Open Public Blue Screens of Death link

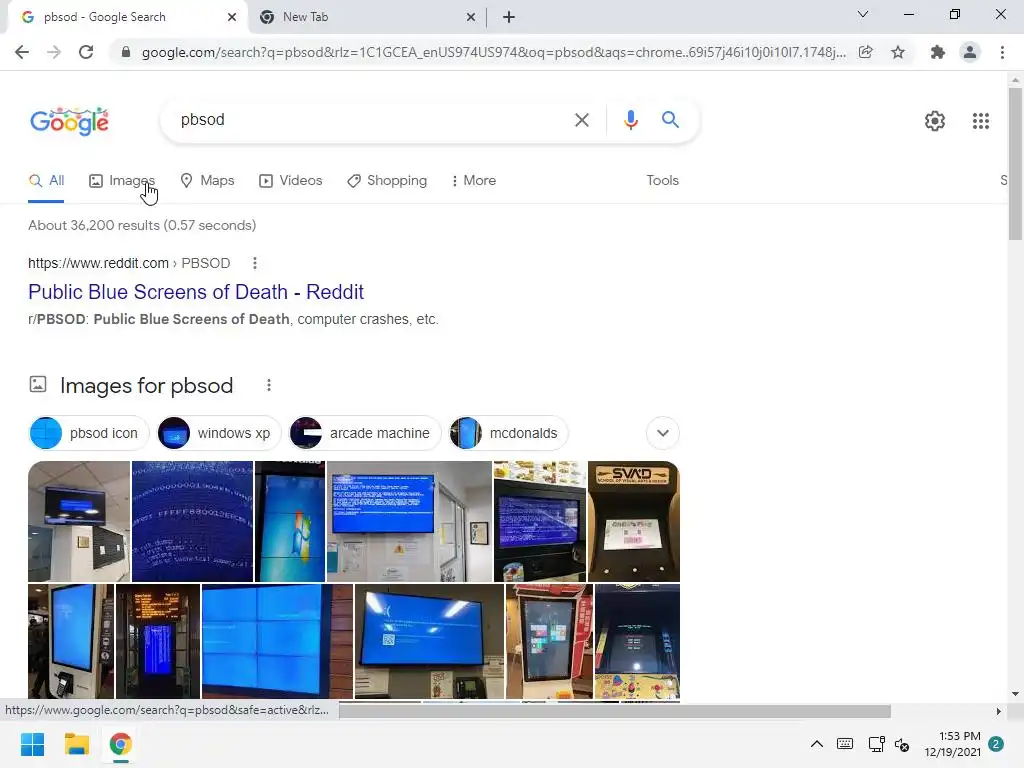pos(196,292)
